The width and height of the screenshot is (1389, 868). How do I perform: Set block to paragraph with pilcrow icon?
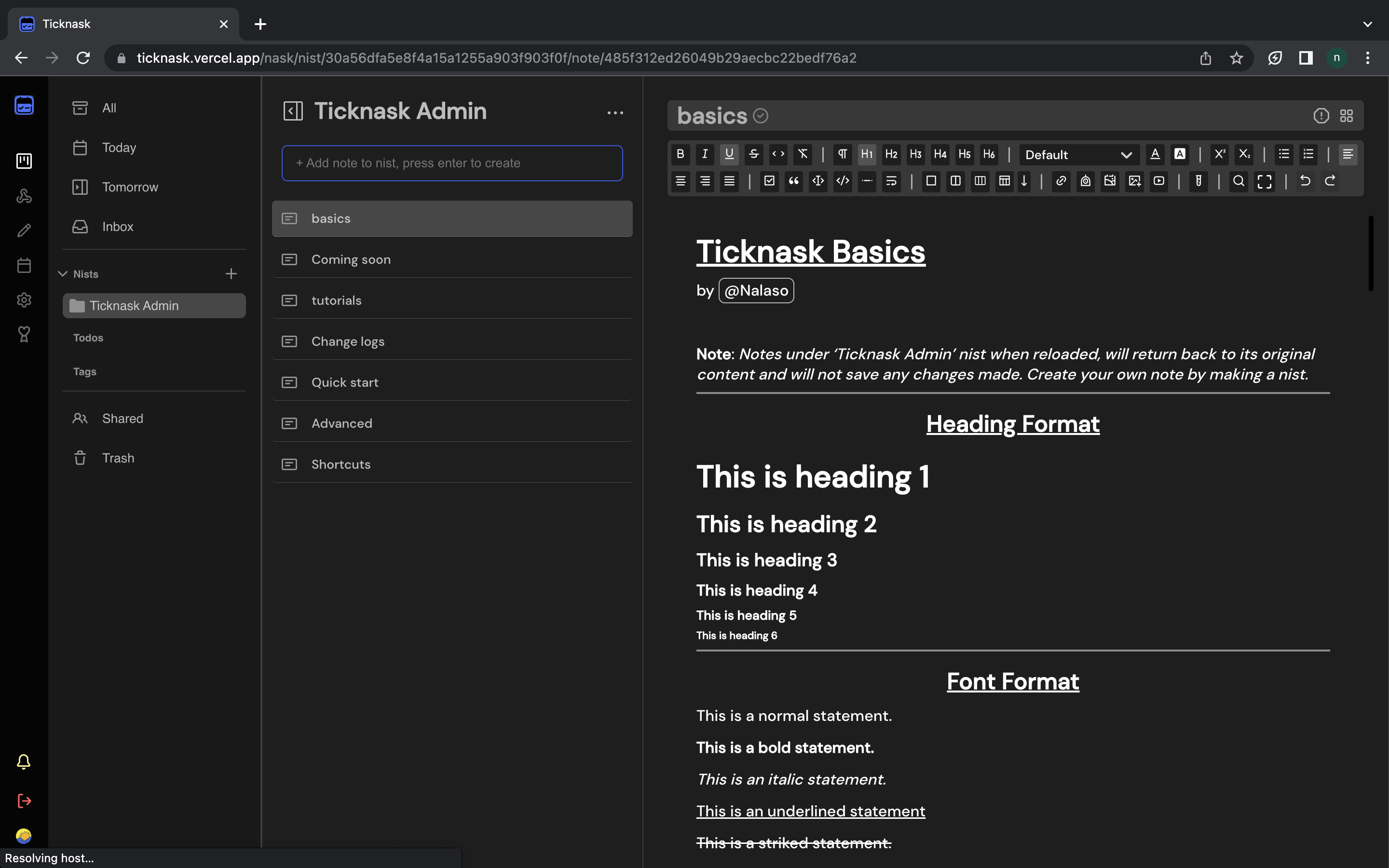(x=843, y=154)
